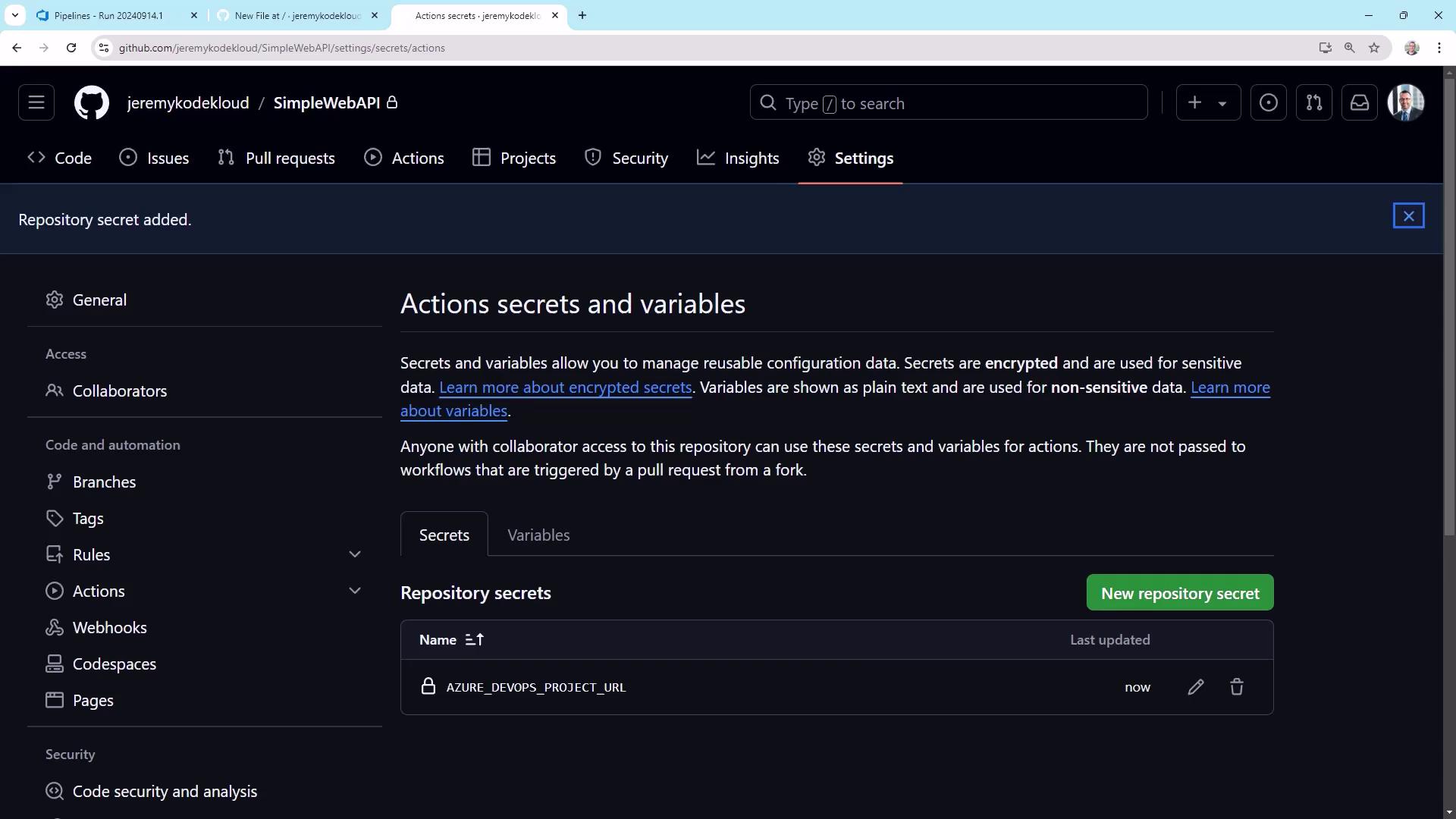Edit the AZURE_DEVOPS_PROJECT_URL secret pencil icon

1196,687
